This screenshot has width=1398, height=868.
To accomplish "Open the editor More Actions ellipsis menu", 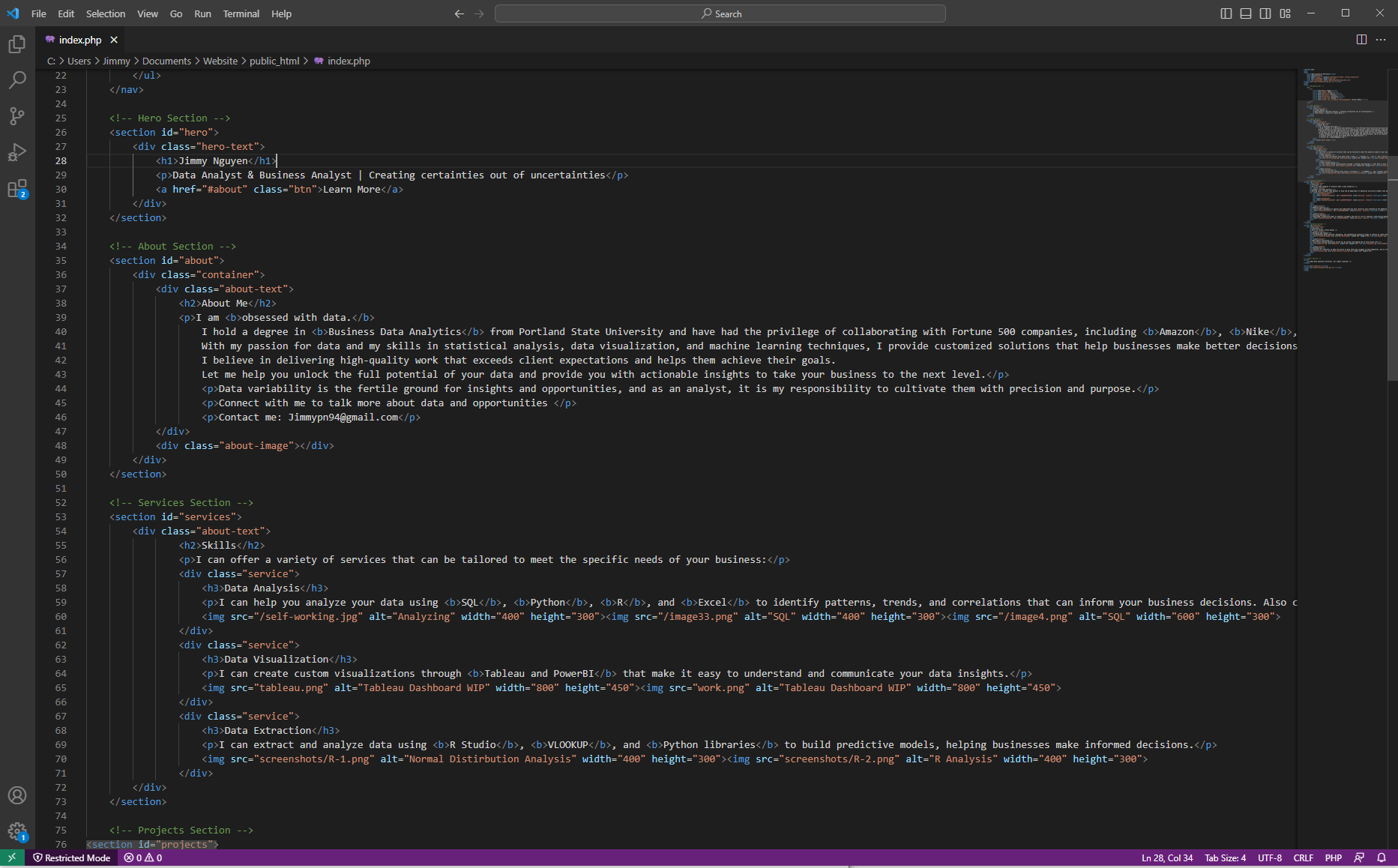I will coord(1381,40).
